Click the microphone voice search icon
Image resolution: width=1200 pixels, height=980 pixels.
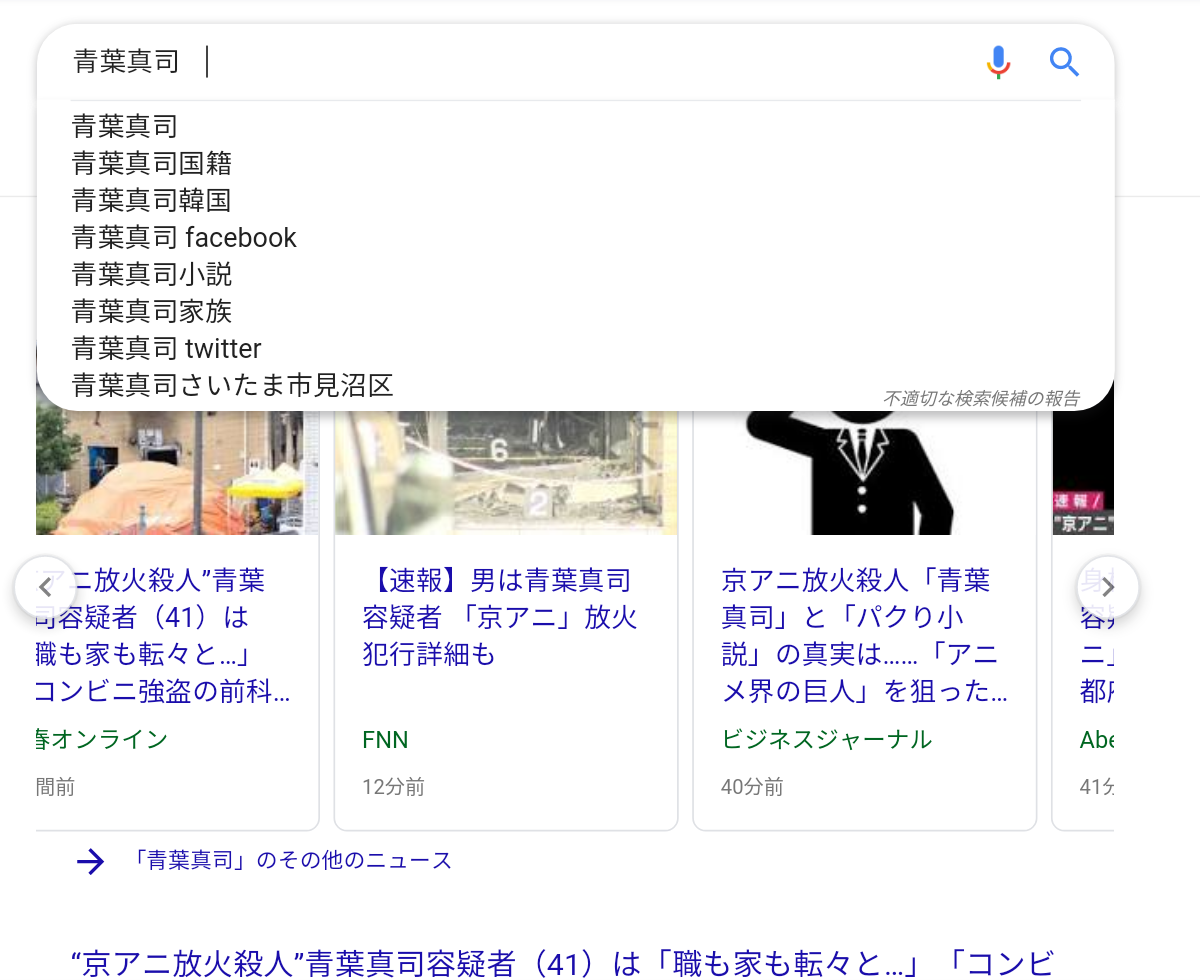tap(998, 62)
